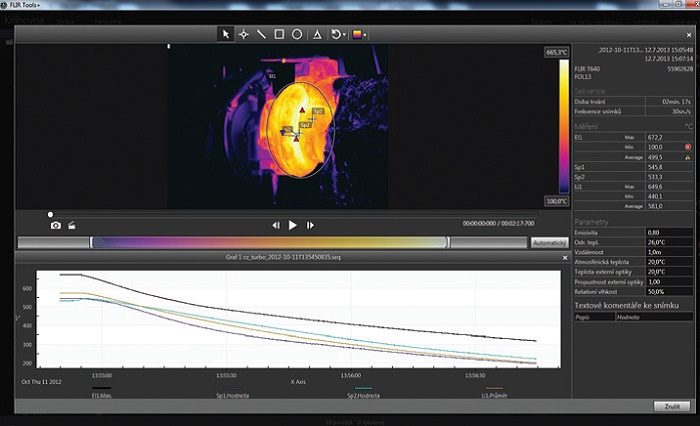700x426 pixels.
Task: Click the Sp2.Hodnota legend entry
Action: click(x=363, y=393)
